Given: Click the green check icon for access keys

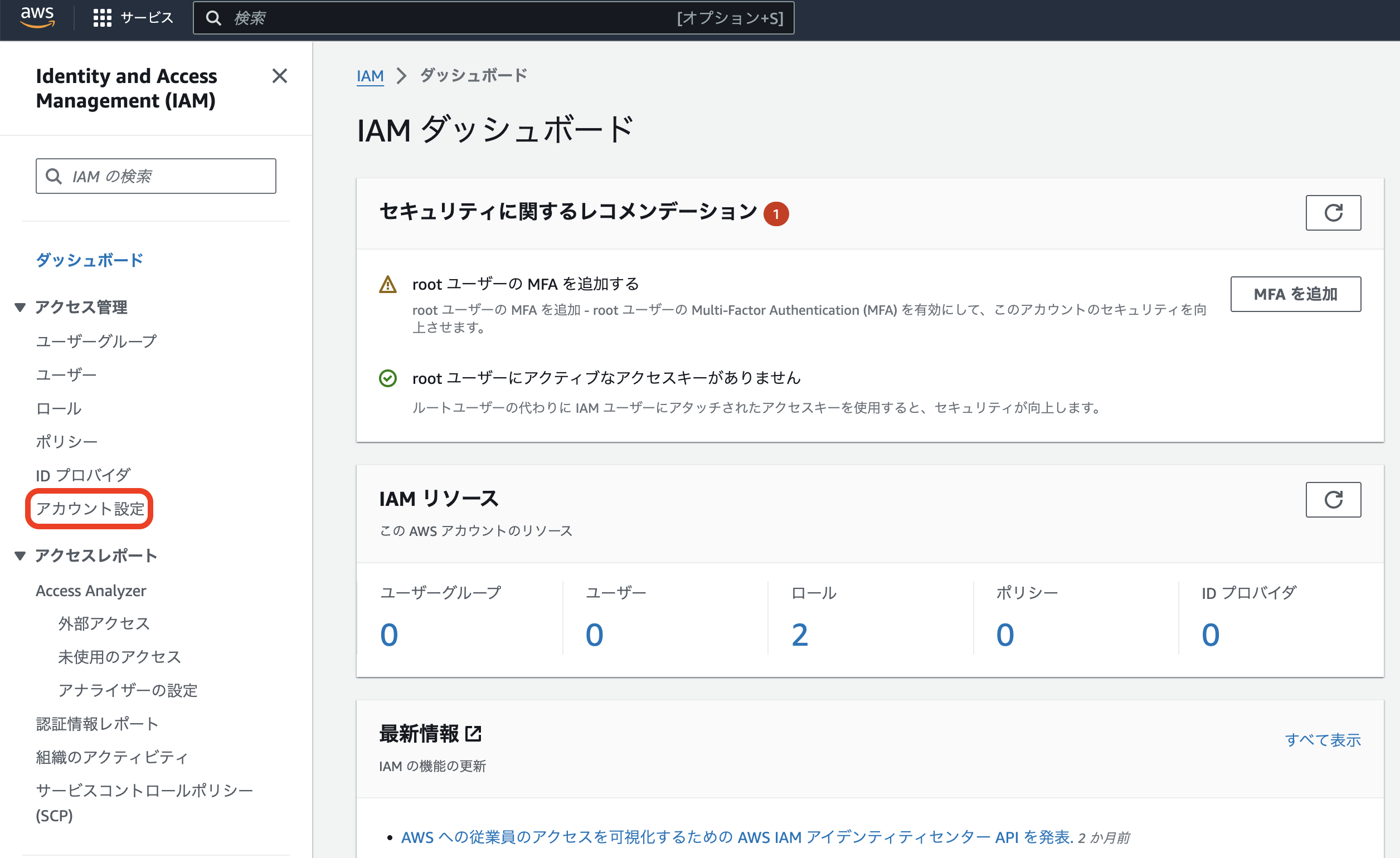Looking at the screenshot, I should pos(388,378).
